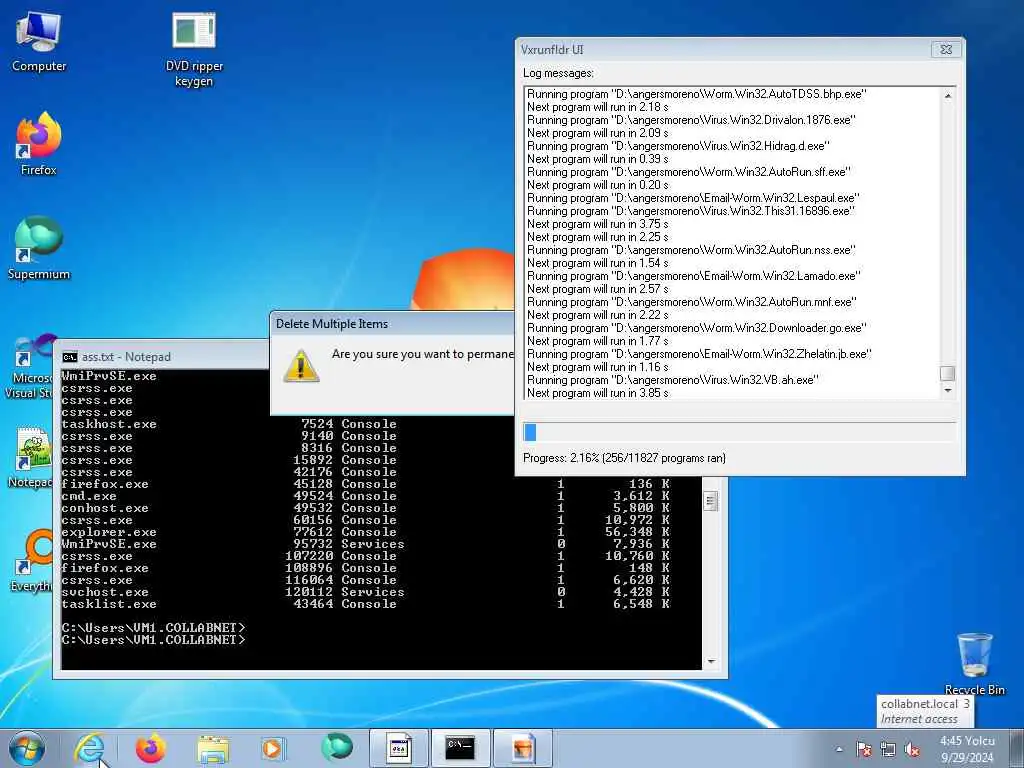Click the warning icon in delete dialog

click(301, 366)
